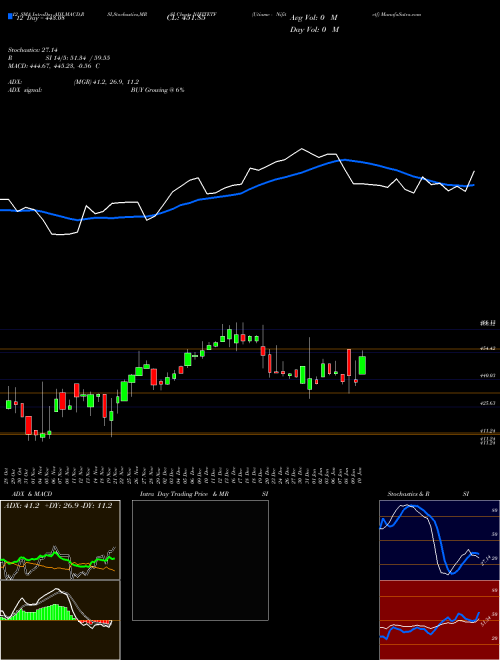Viewport: 500px width, 660px height.
Task: Click the ADX (MGR) 41.2, 26.9, 11.2 values
Action: (106, 82)
